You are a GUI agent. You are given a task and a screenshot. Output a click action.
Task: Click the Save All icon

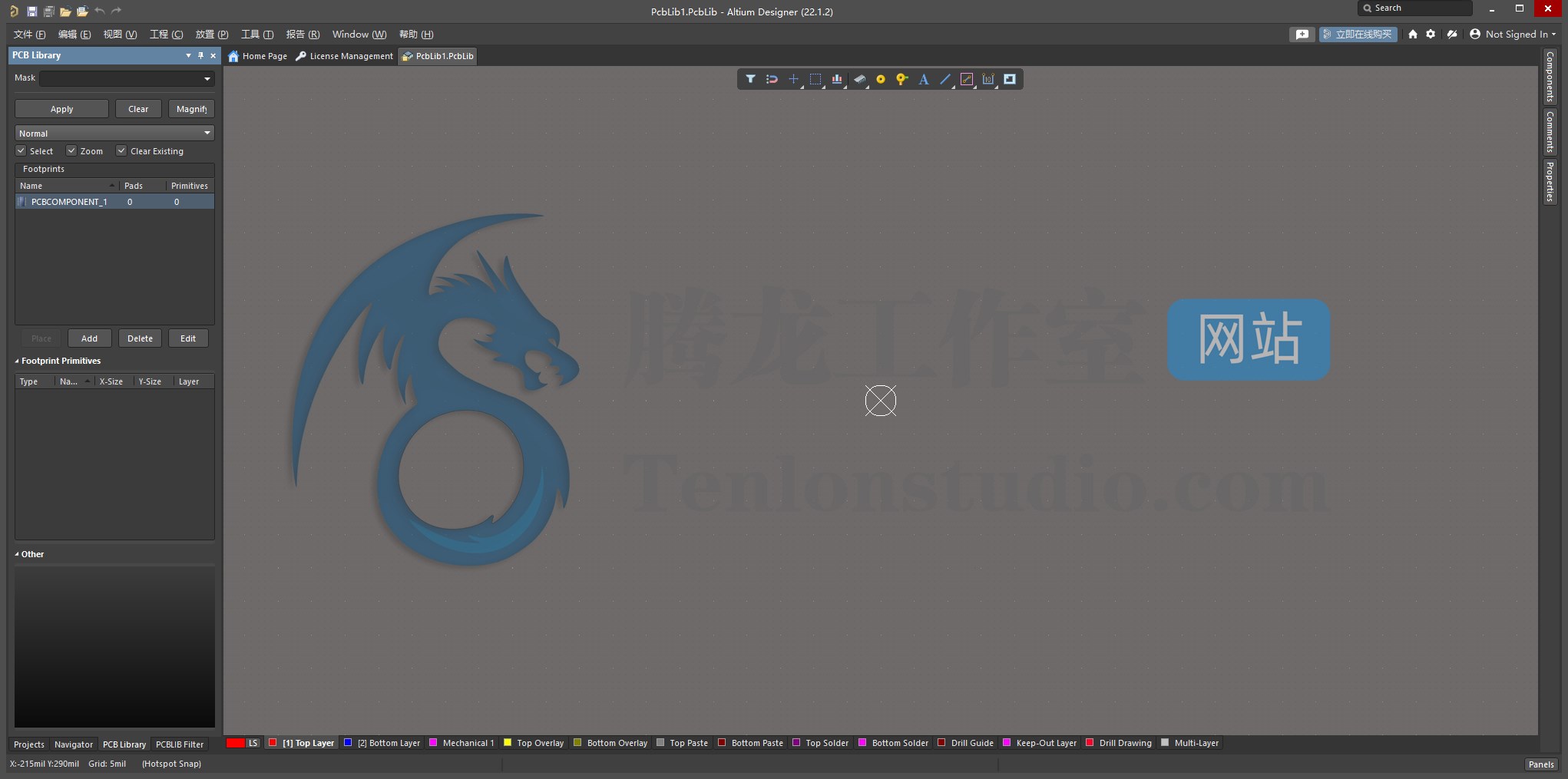click(x=48, y=12)
